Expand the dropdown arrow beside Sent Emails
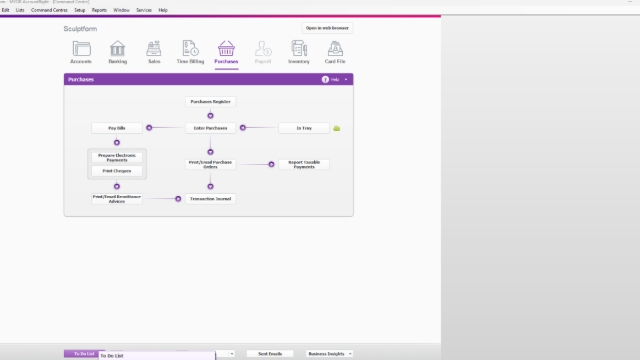The width and height of the screenshot is (640, 360). [x=232, y=354]
